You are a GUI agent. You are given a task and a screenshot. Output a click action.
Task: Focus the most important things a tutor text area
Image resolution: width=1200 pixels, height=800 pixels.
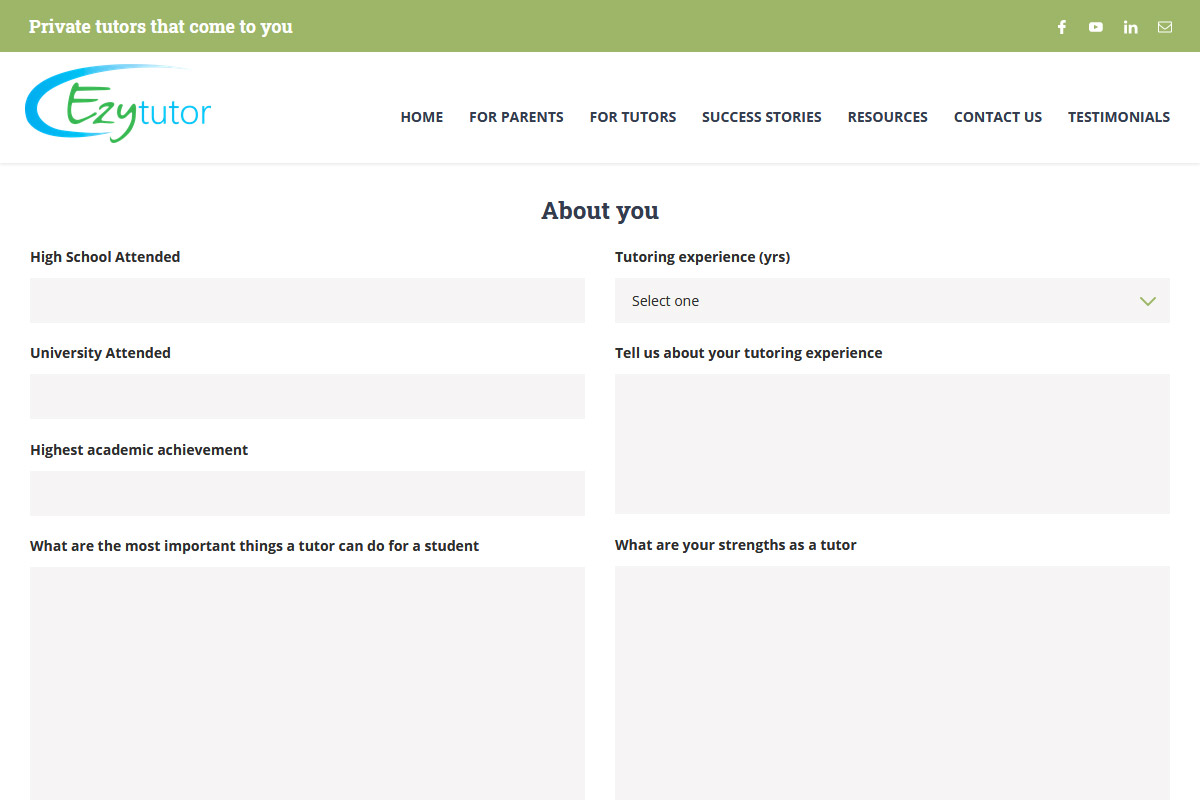coord(307,682)
